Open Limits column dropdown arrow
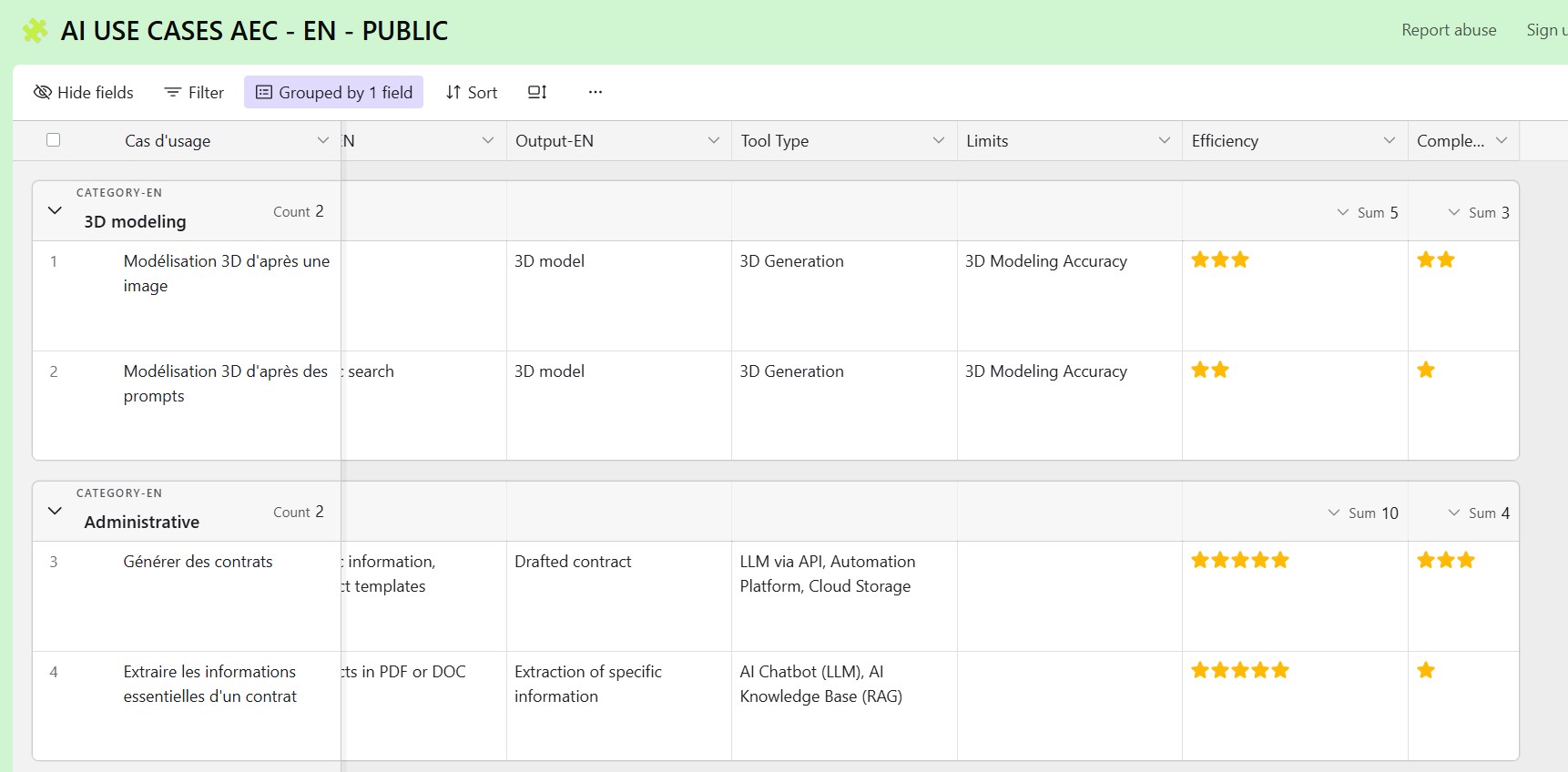This screenshot has width=1568, height=772. pyautogui.click(x=1164, y=140)
